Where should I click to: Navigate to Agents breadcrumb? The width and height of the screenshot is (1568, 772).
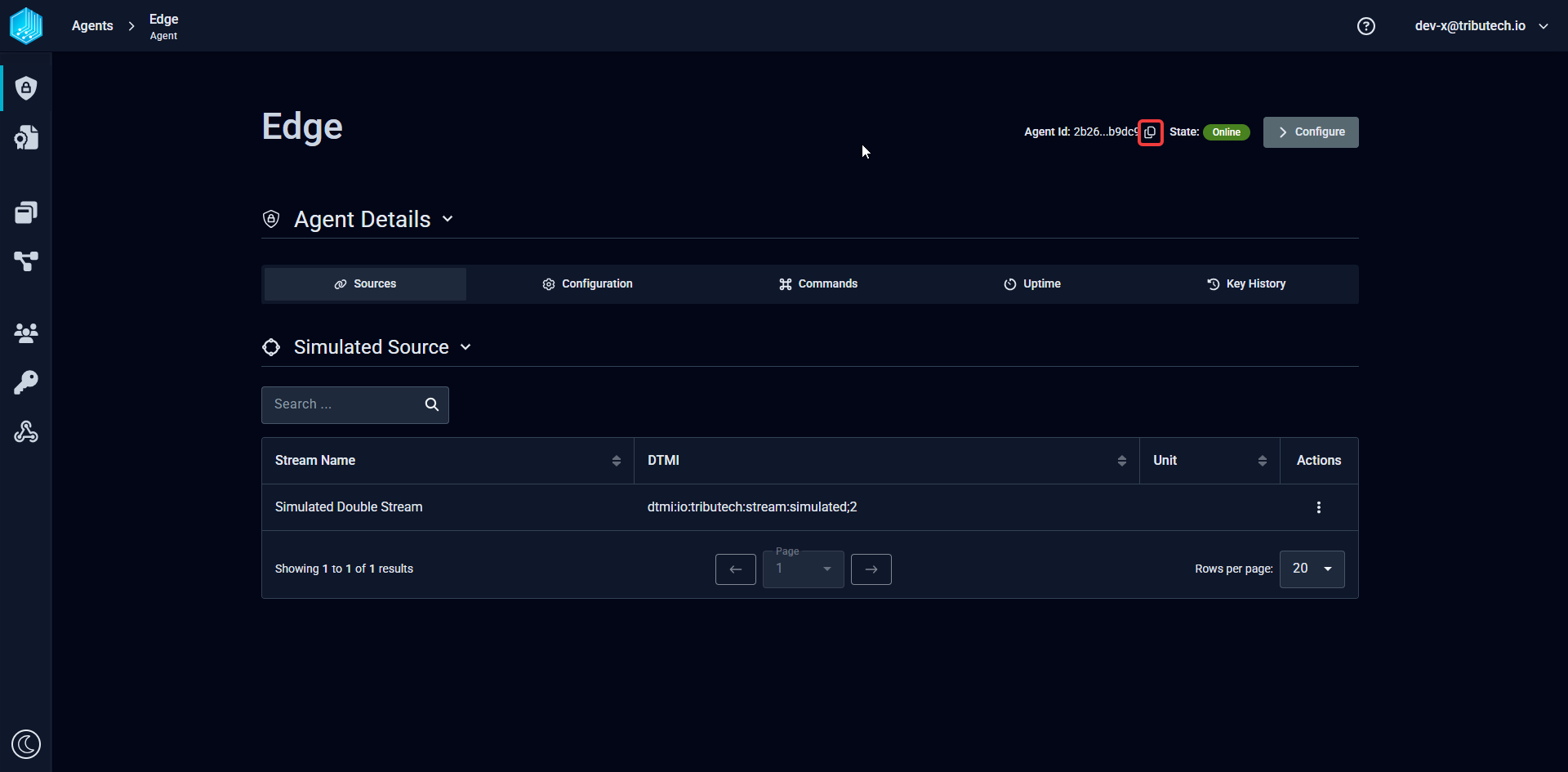tap(92, 26)
